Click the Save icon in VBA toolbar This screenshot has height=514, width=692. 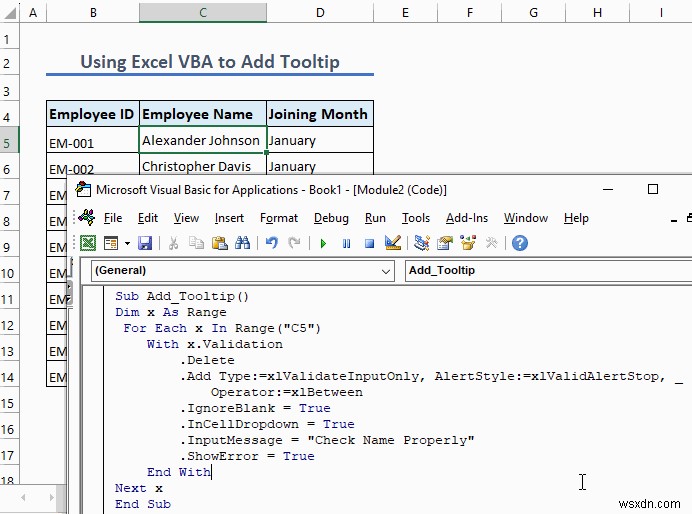[x=145, y=243]
